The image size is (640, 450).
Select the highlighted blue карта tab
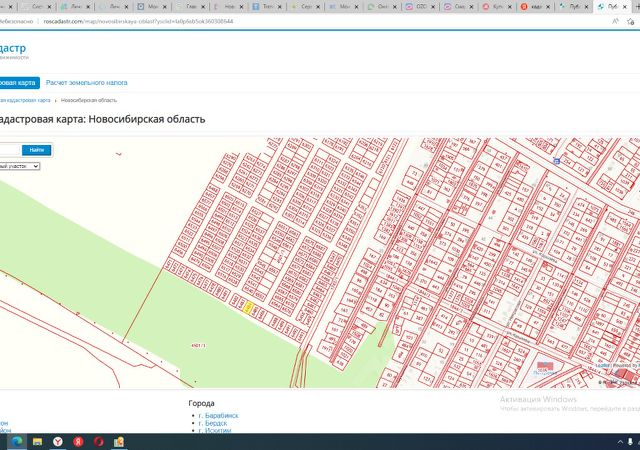pos(19,82)
